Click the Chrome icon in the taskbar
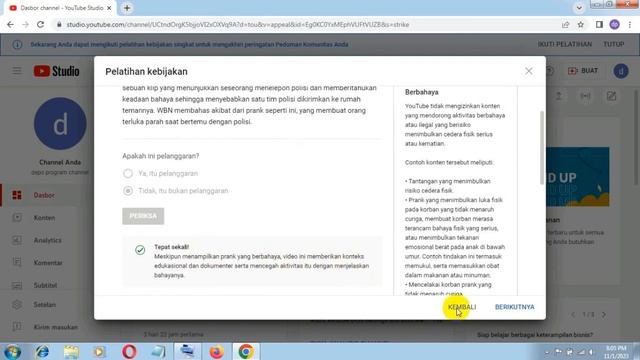Screen dimensions: 640x360 246,351
